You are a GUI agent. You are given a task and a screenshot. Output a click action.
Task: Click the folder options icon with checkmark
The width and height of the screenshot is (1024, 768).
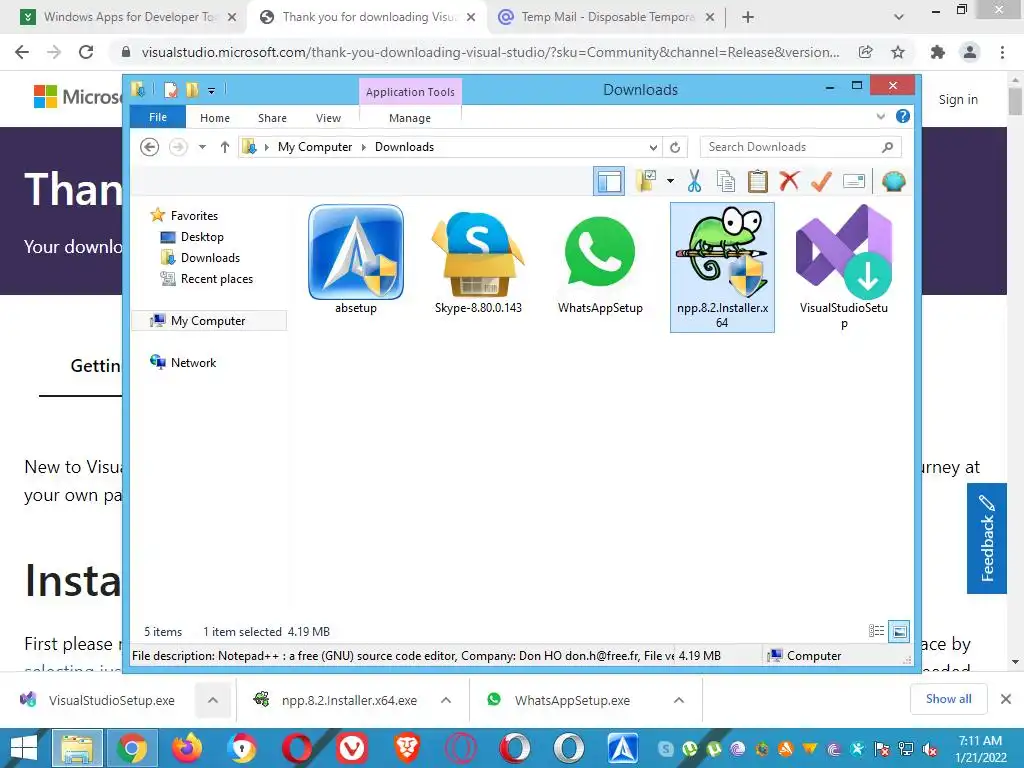tap(646, 181)
